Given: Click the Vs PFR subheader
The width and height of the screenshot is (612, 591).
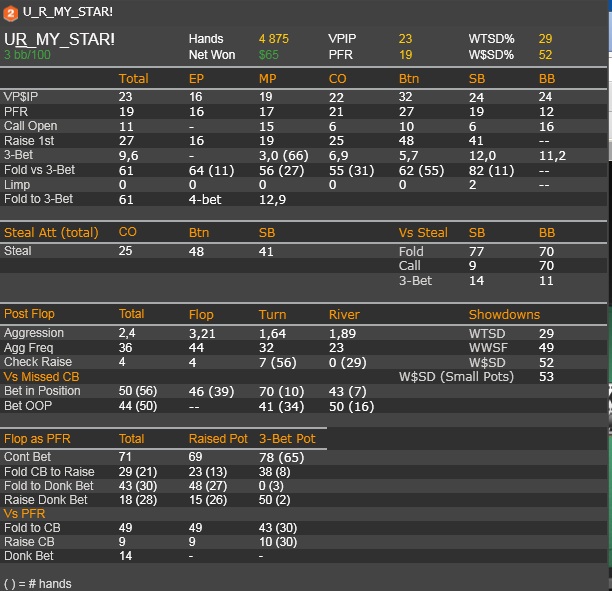Looking at the screenshot, I should [x=25, y=514].
